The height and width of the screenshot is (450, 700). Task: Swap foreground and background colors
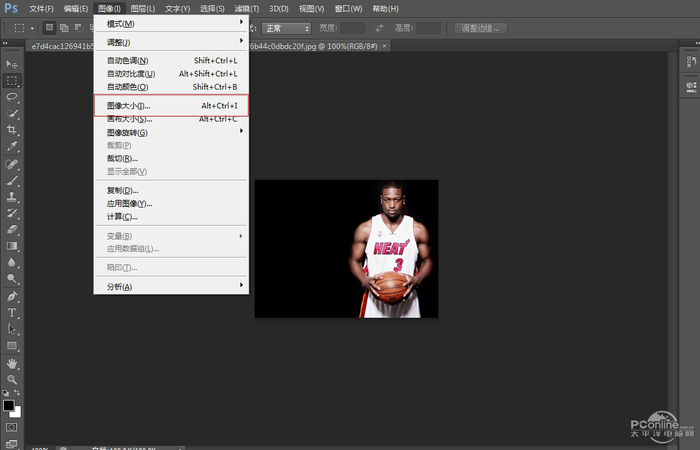click(x=19, y=394)
